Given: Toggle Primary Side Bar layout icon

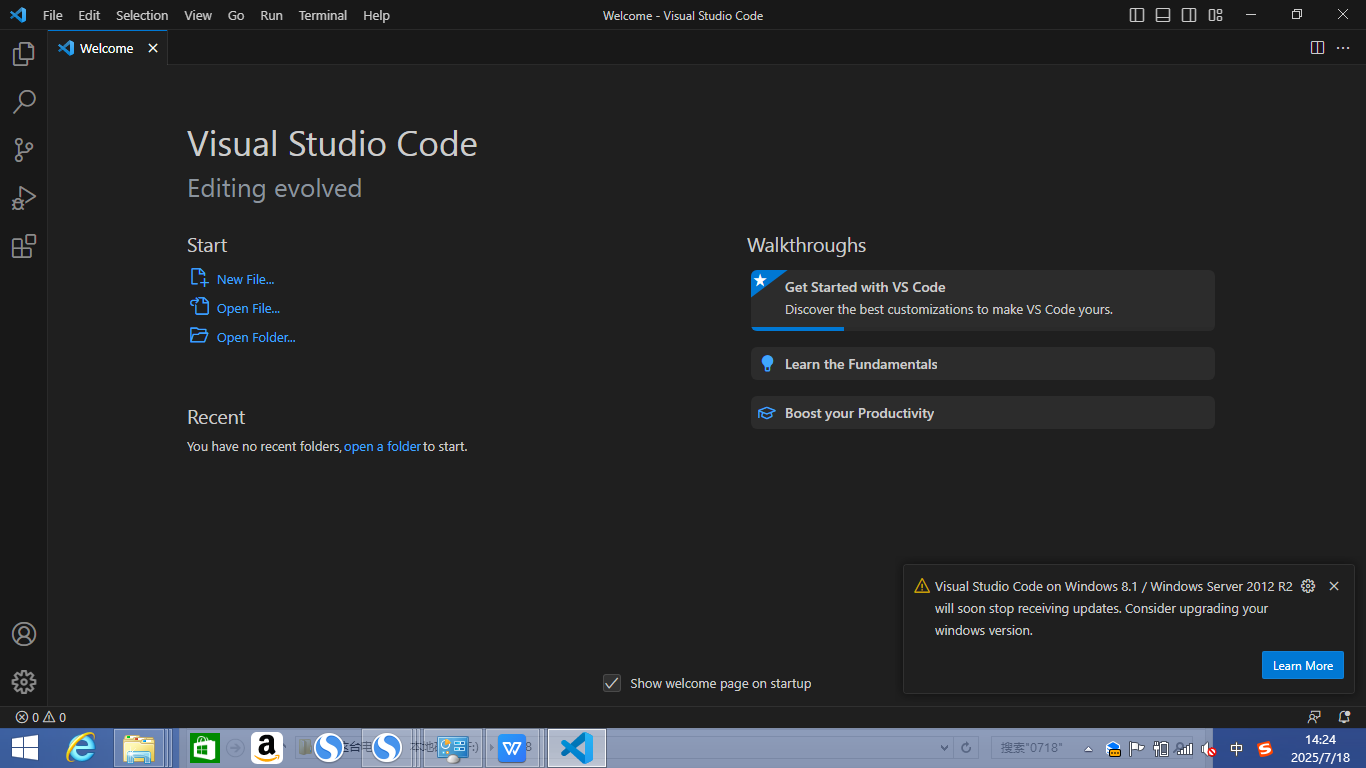Looking at the screenshot, I should pos(1137,15).
